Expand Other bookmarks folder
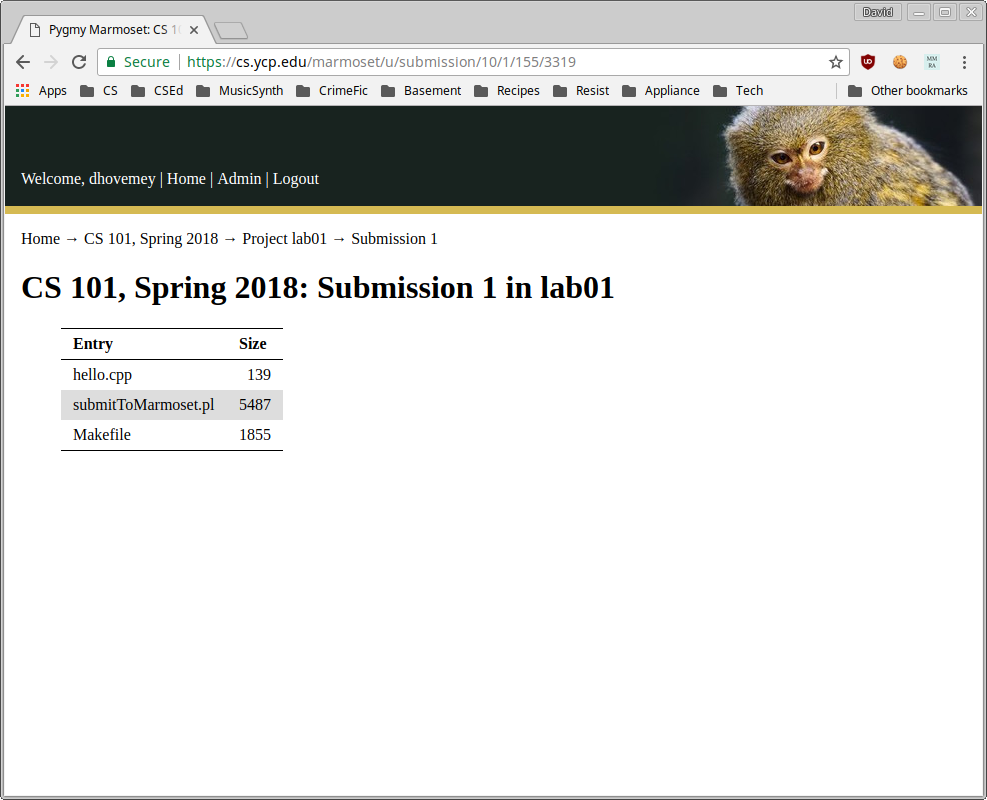 (907, 91)
